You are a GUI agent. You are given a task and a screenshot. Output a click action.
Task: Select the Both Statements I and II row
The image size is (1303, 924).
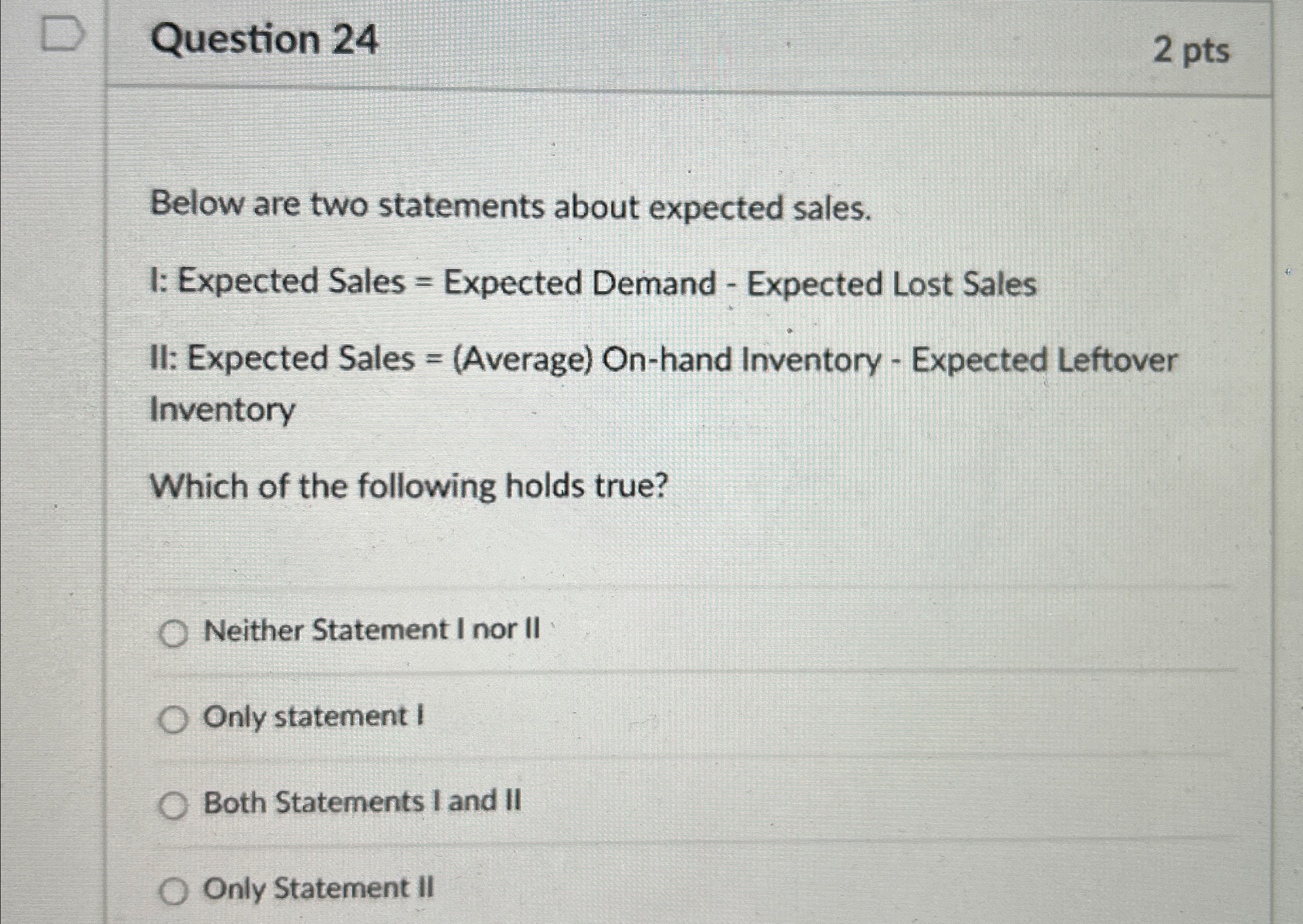click(362, 802)
